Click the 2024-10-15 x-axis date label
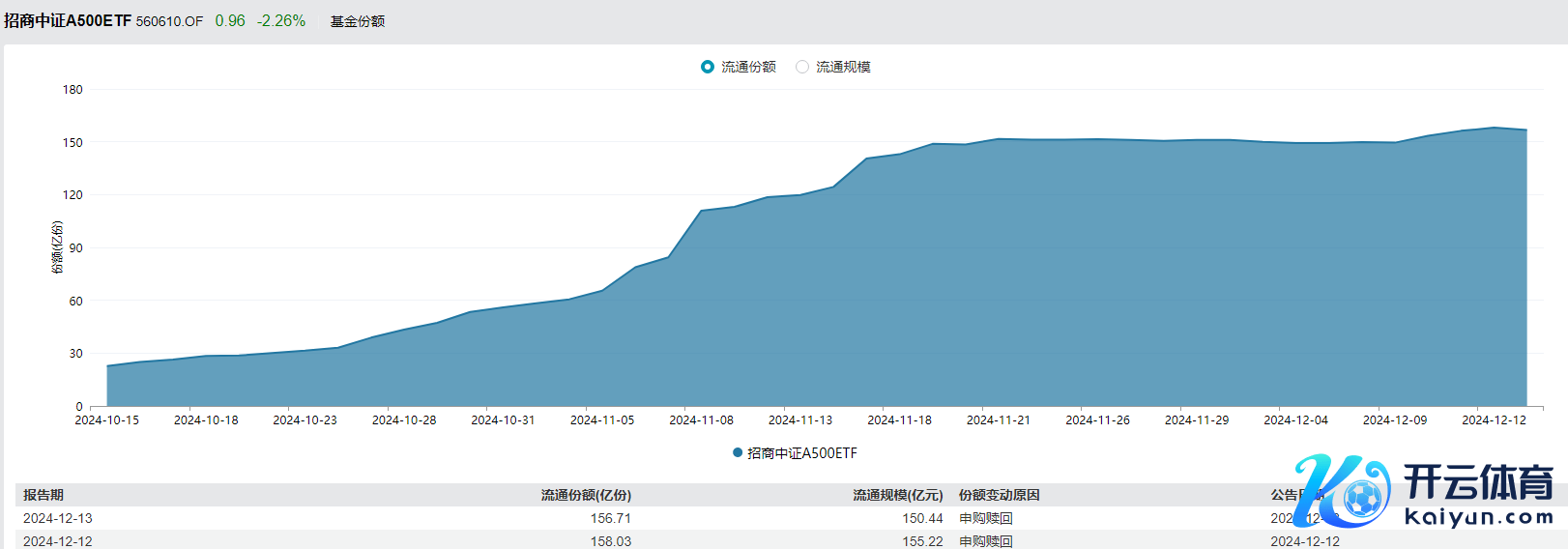The height and width of the screenshot is (549, 1568). [107, 420]
